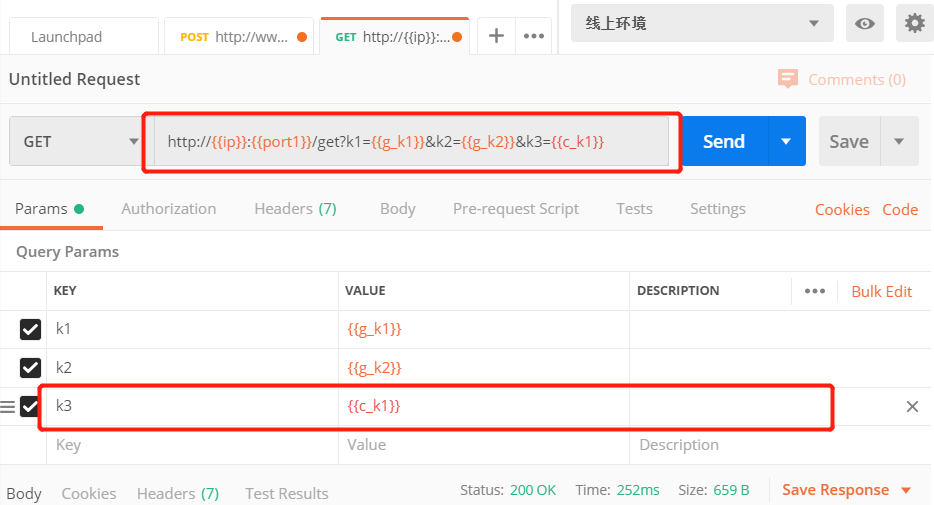The image size is (934, 505).
Task: Open a new request tab with plus icon
Action: point(496,36)
